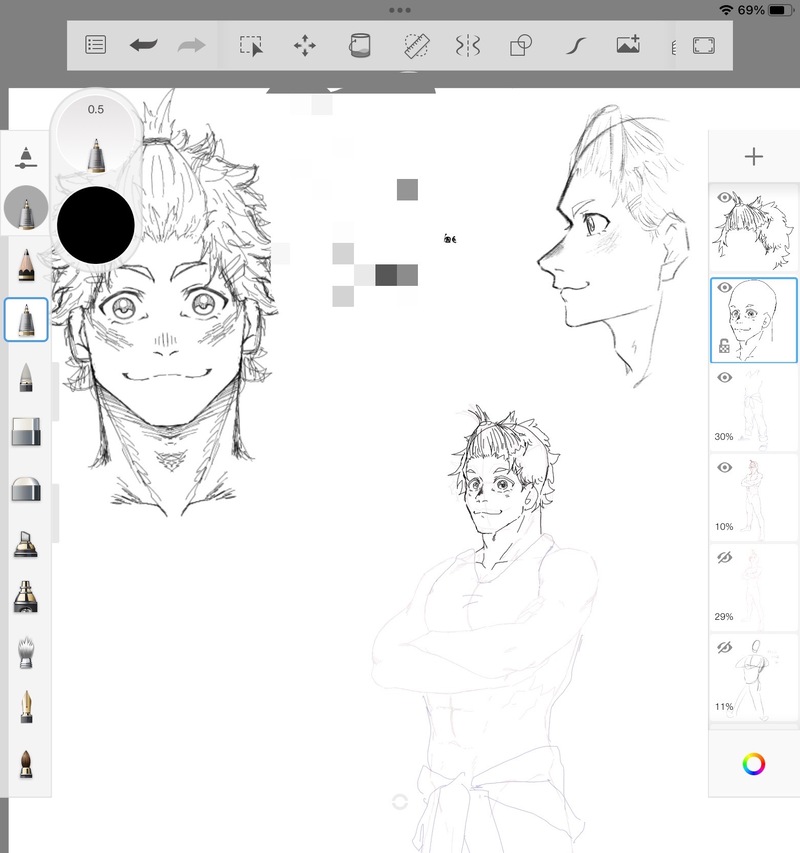This screenshot has height=853, width=800.
Task: Tap the black color puck
Action: coord(96,225)
